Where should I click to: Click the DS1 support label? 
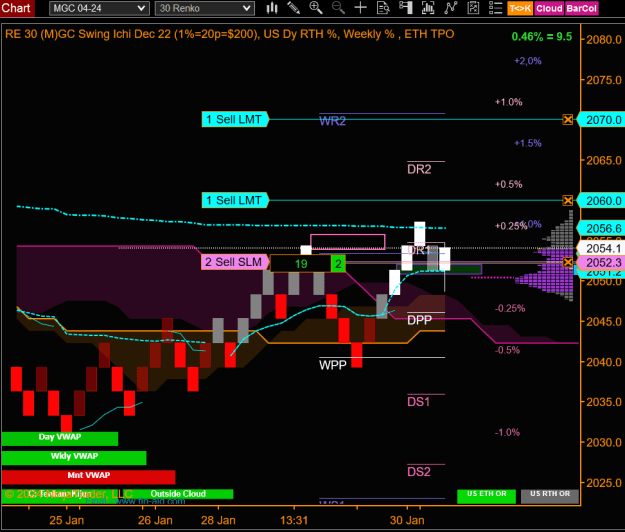[419, 402]
